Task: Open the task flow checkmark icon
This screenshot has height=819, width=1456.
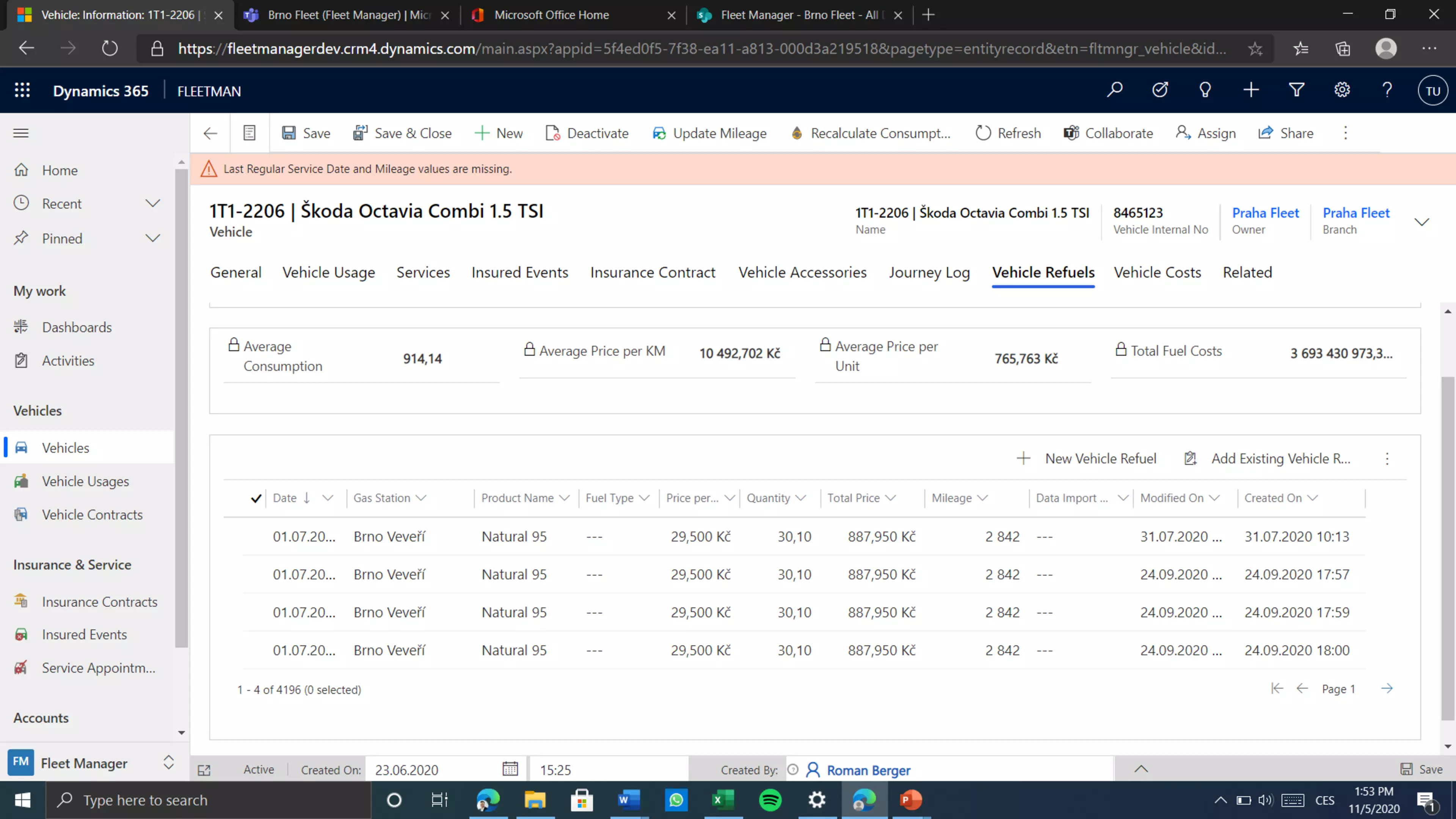Action: coord(1160,91)
